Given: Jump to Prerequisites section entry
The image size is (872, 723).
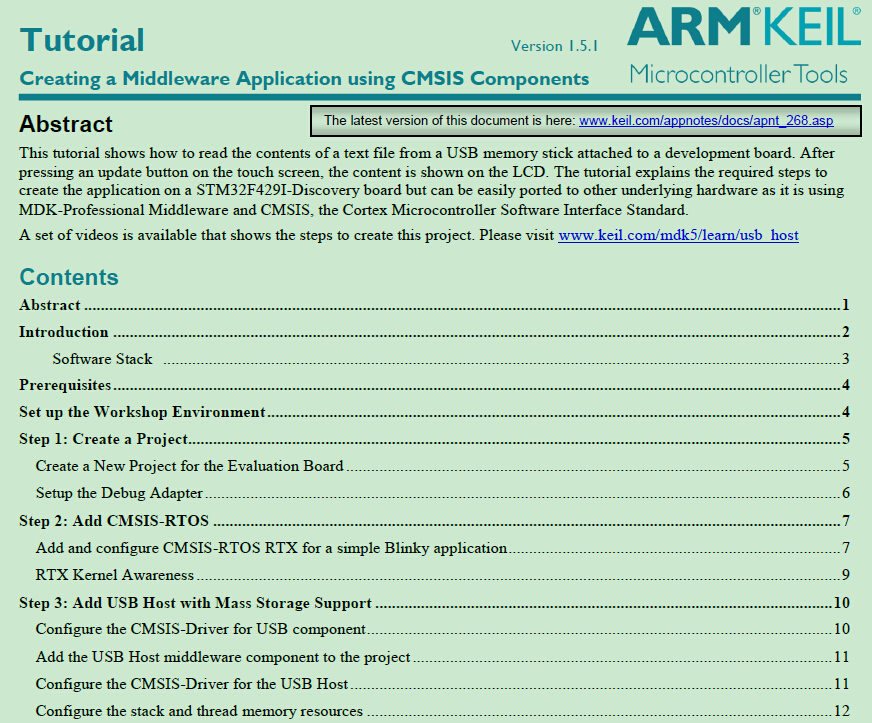Looking at the screenshot, I should pos(434,385).
